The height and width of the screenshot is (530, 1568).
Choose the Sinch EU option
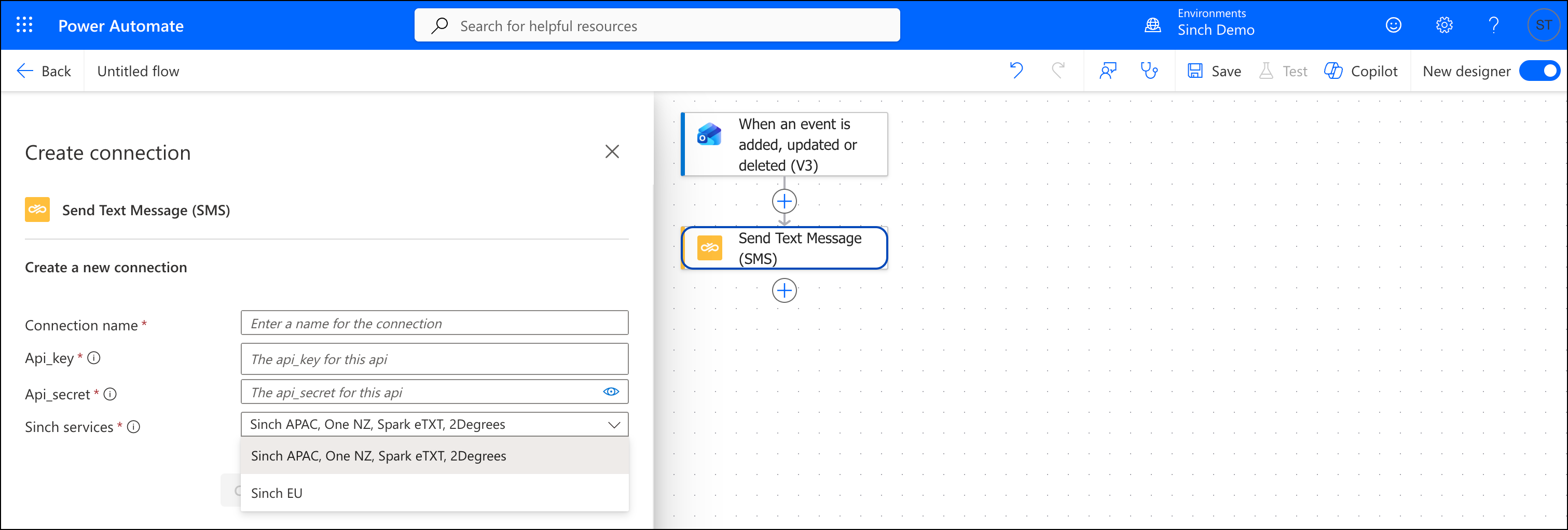point(435,493)
